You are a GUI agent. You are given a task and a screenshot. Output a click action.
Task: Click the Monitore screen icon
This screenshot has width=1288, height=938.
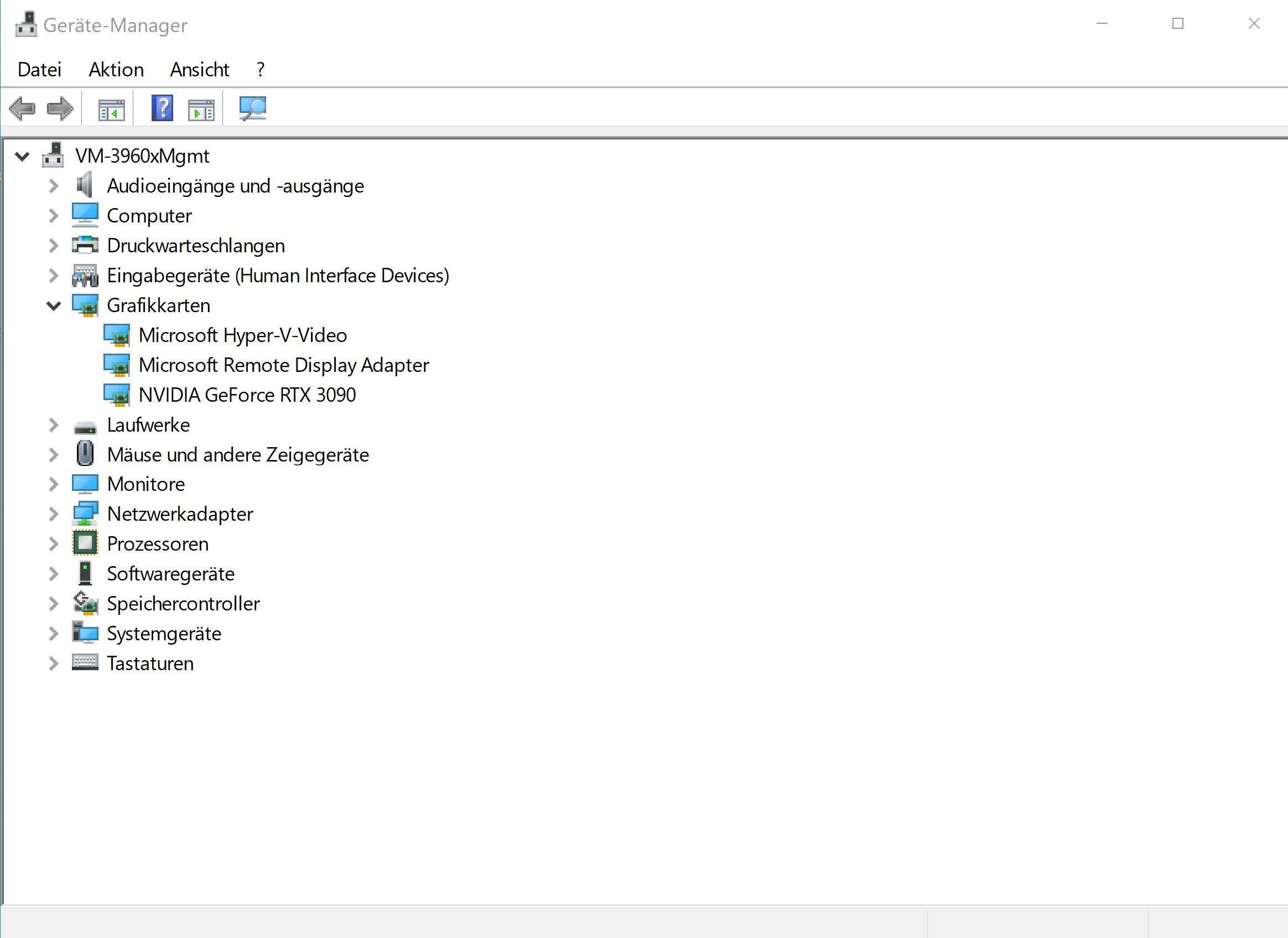click(x=85, y=484)
